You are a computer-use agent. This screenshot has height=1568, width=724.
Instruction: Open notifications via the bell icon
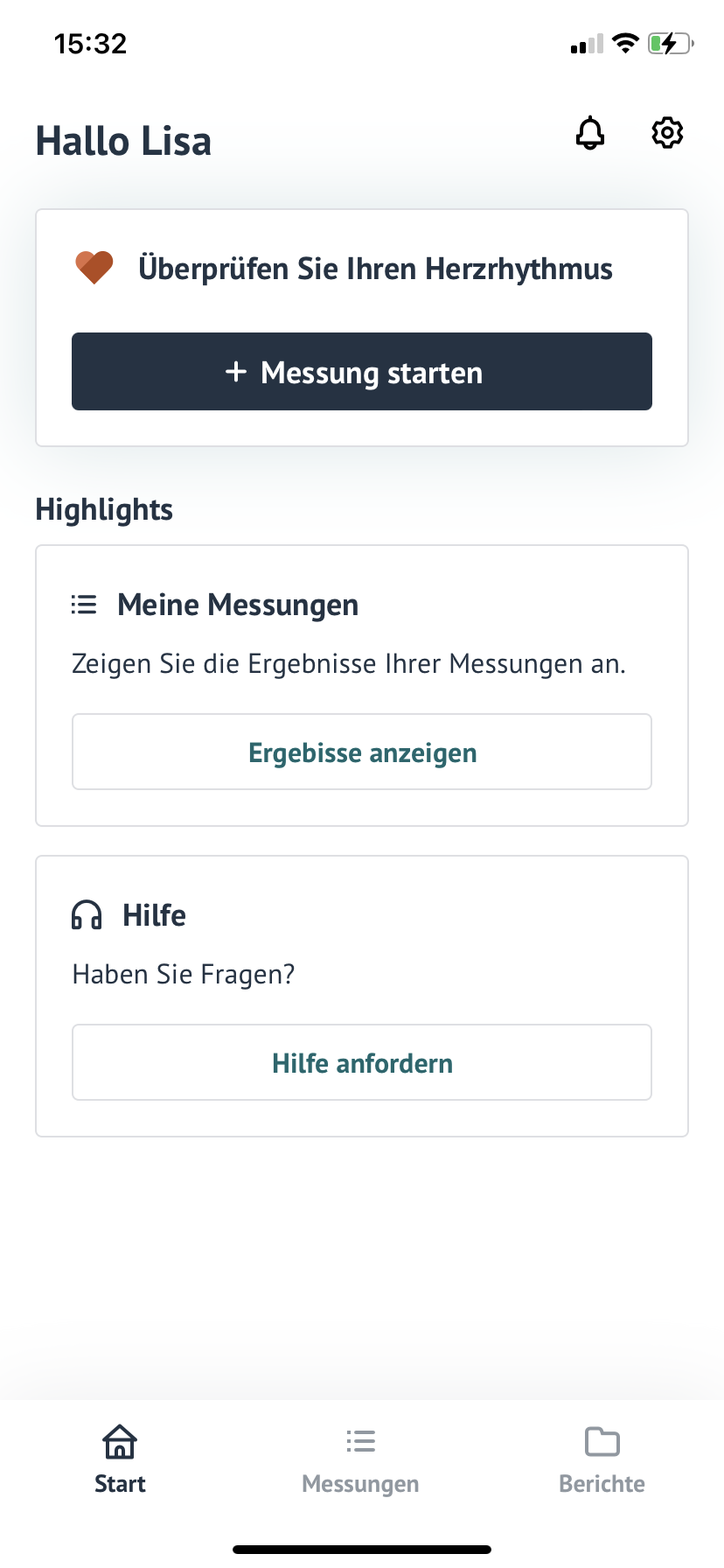[x=590, y=133]
